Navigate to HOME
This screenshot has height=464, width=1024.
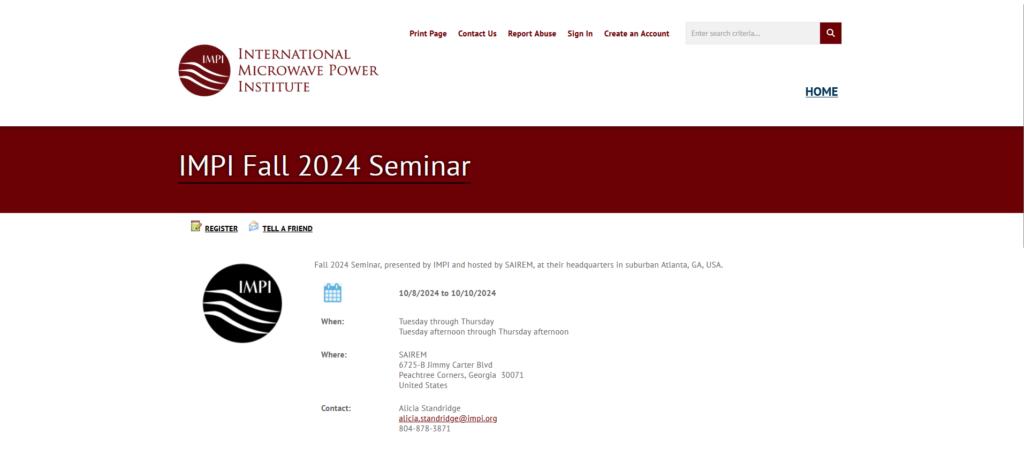pyautogui.click(x=821, y=92)
